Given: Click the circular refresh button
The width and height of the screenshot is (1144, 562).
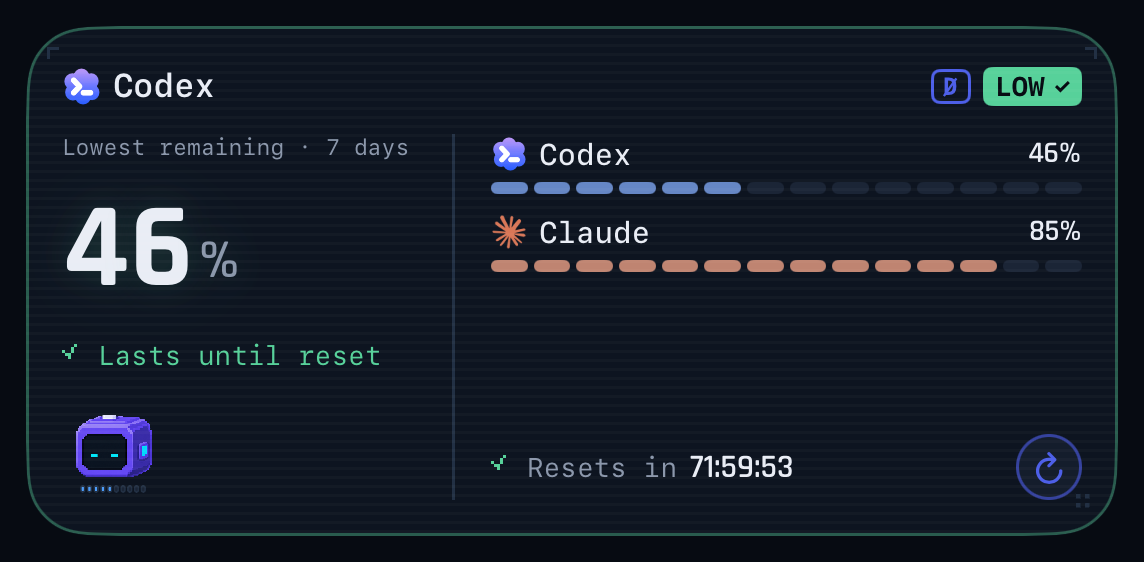Looking at the screenshot, I should (1048, 467).
